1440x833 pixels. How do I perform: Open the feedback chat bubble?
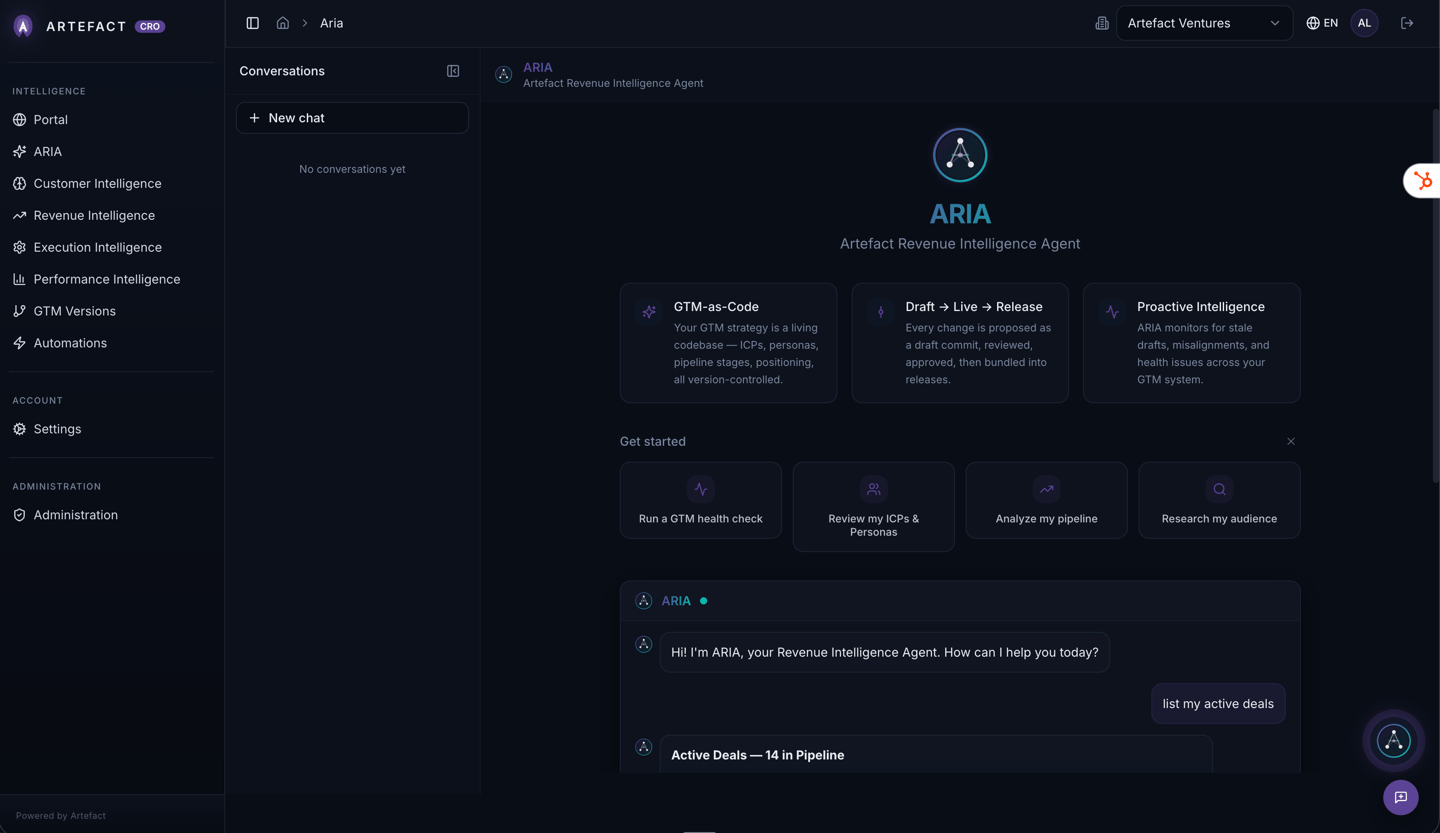point(1401,797)
